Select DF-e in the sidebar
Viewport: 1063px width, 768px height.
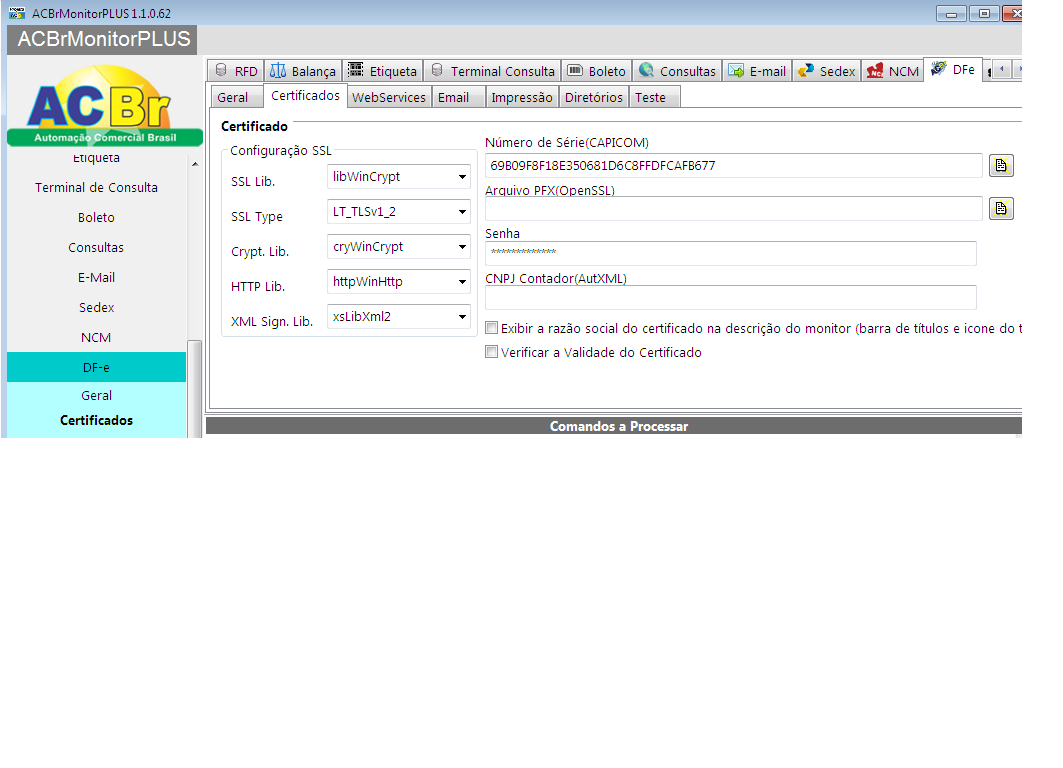coord(96,367)
